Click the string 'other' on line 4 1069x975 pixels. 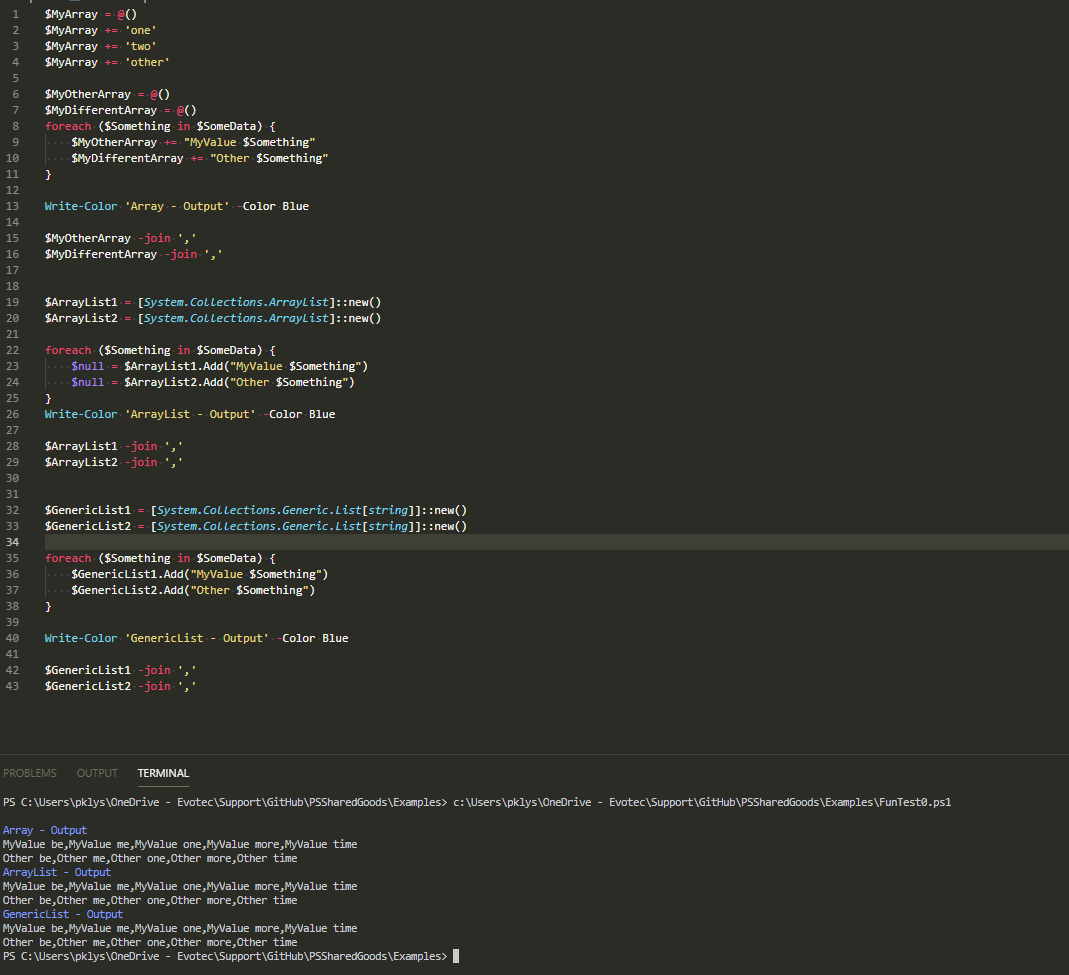pos(147,61)
